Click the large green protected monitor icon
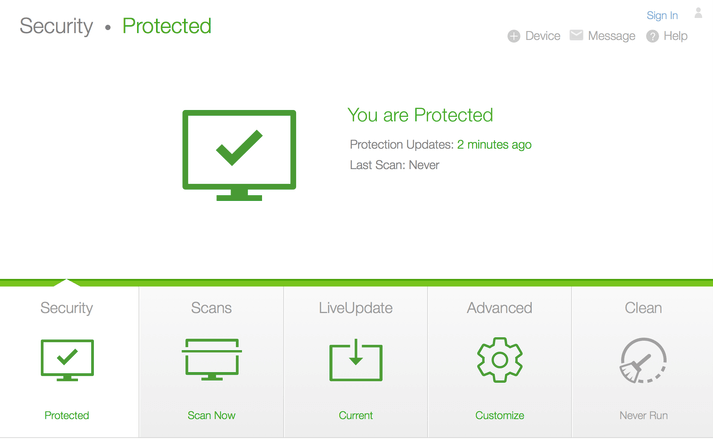 pyautogui.click(x=239, y=155)
